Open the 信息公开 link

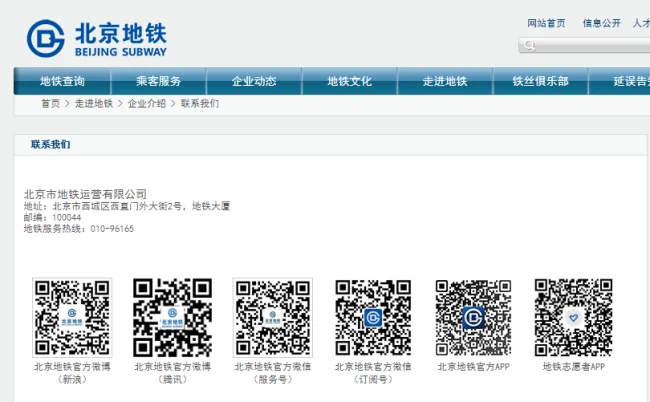point(601,23)
